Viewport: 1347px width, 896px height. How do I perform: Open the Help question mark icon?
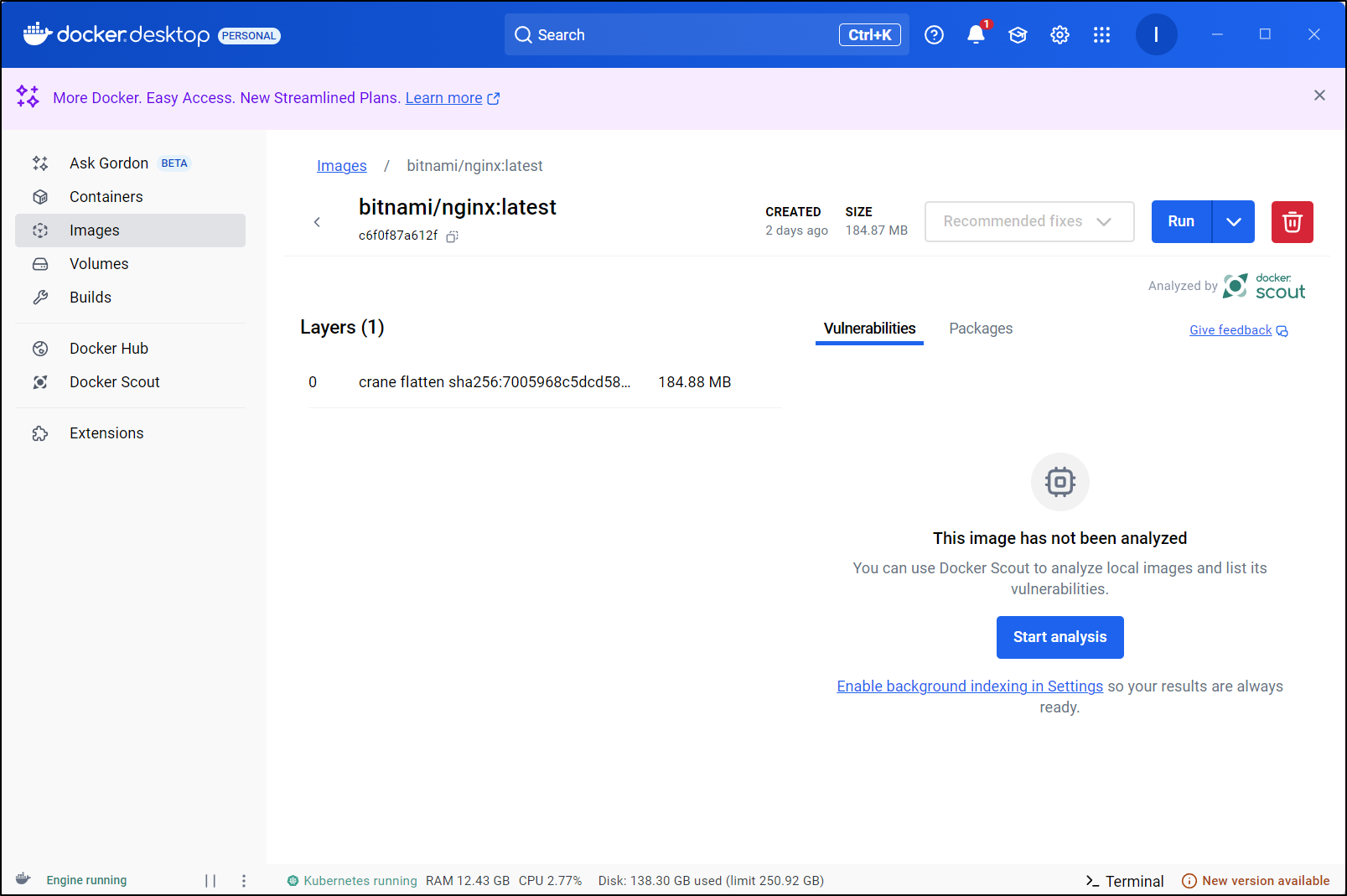[x=934, y=34]
